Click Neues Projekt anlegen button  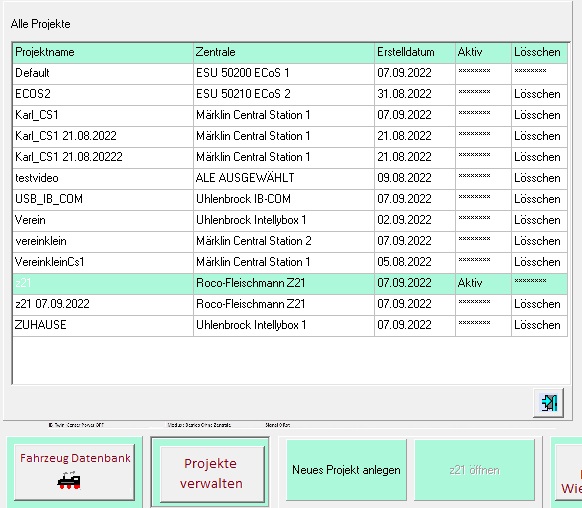coord(346,470)
